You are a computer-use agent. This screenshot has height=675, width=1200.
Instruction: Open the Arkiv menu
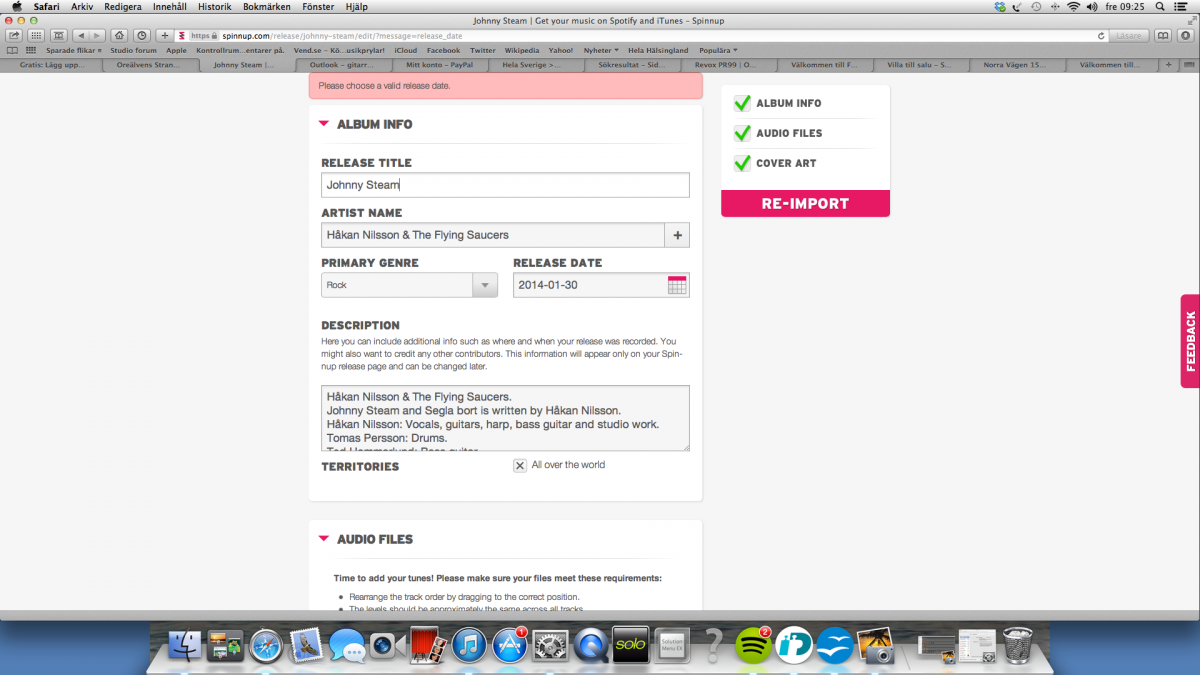[82, 6]
